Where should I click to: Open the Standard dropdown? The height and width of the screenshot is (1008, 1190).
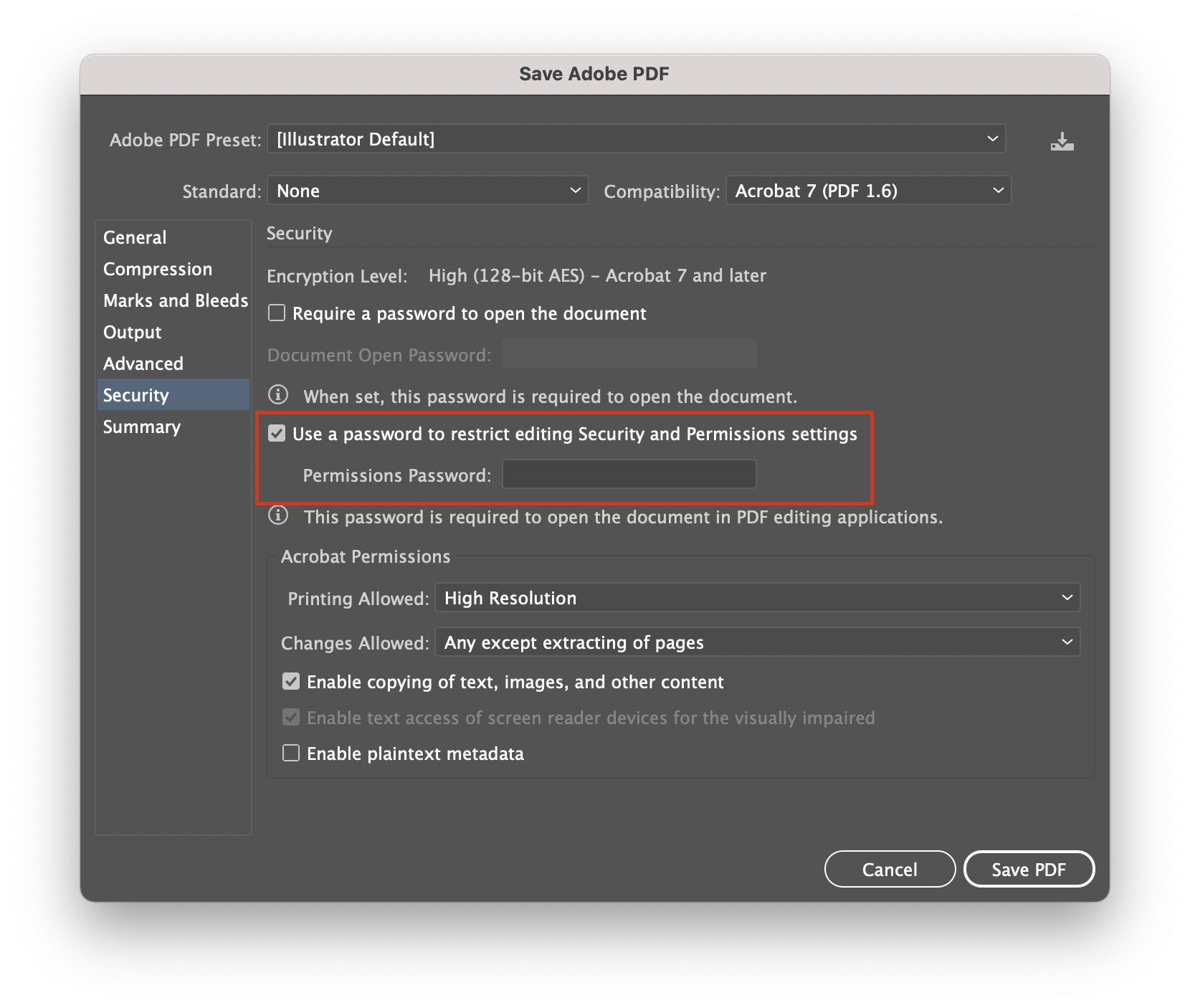pos(427,190)
